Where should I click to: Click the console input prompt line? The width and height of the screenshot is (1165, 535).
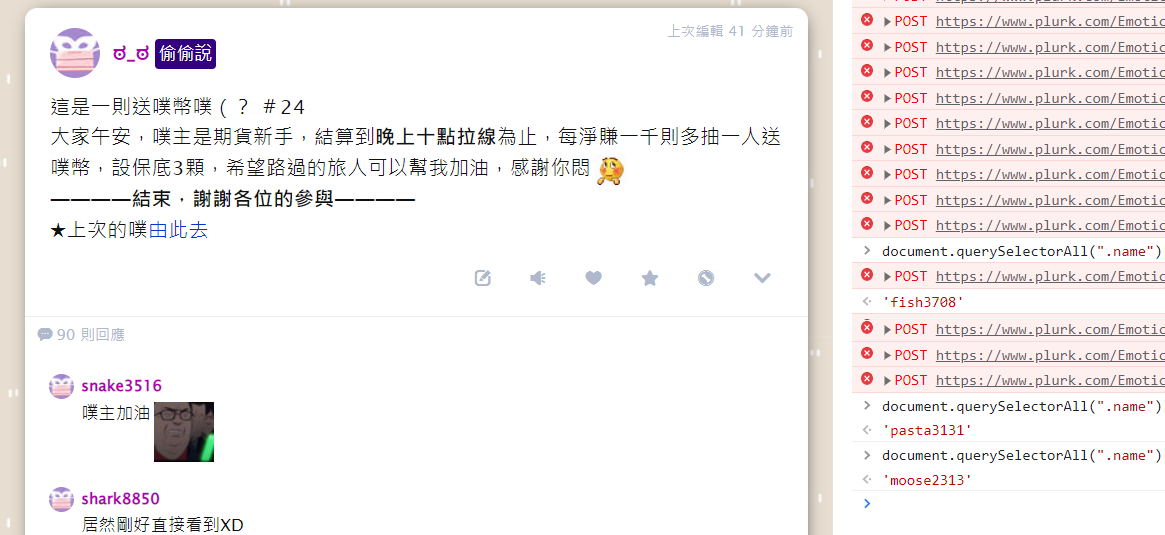(x=1008, y=504)
